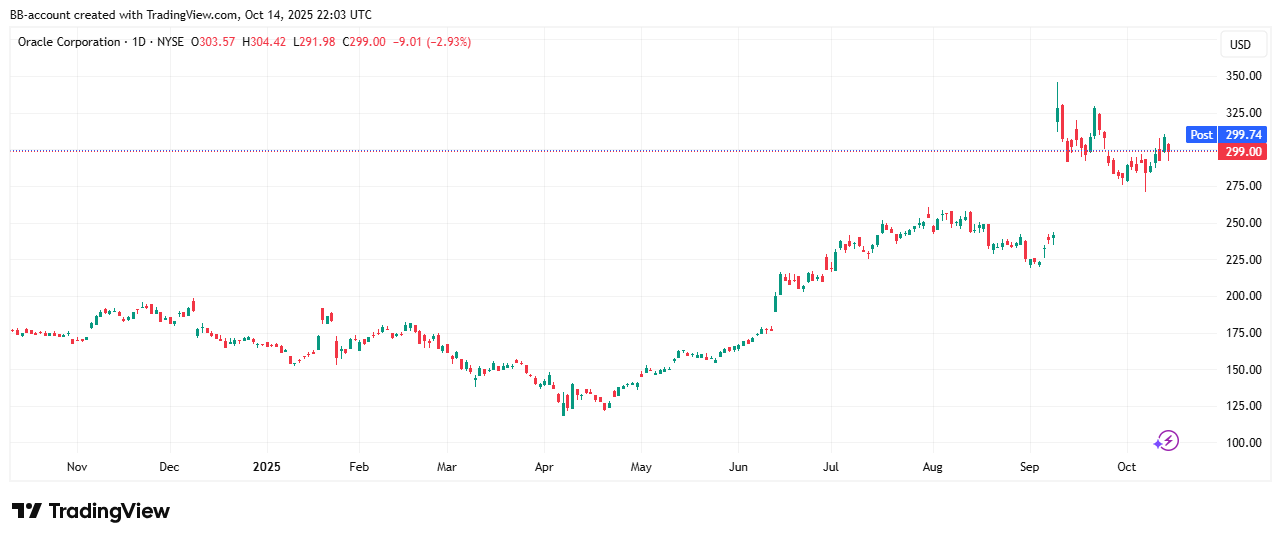Click the Apr label on time axis
Image resolution: width=1281 pixels, height=541 pixels.
[x=544, y=467]
